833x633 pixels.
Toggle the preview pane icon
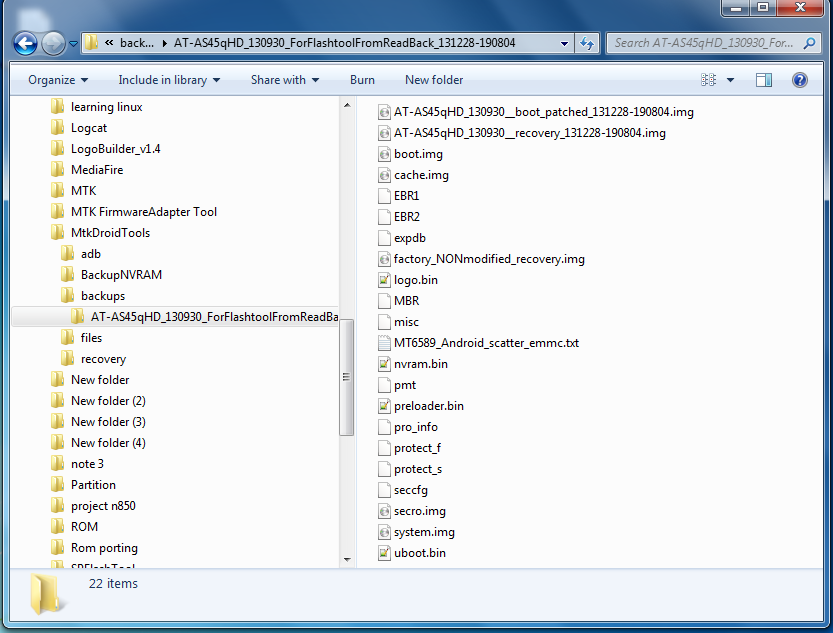tap(764, 80)
